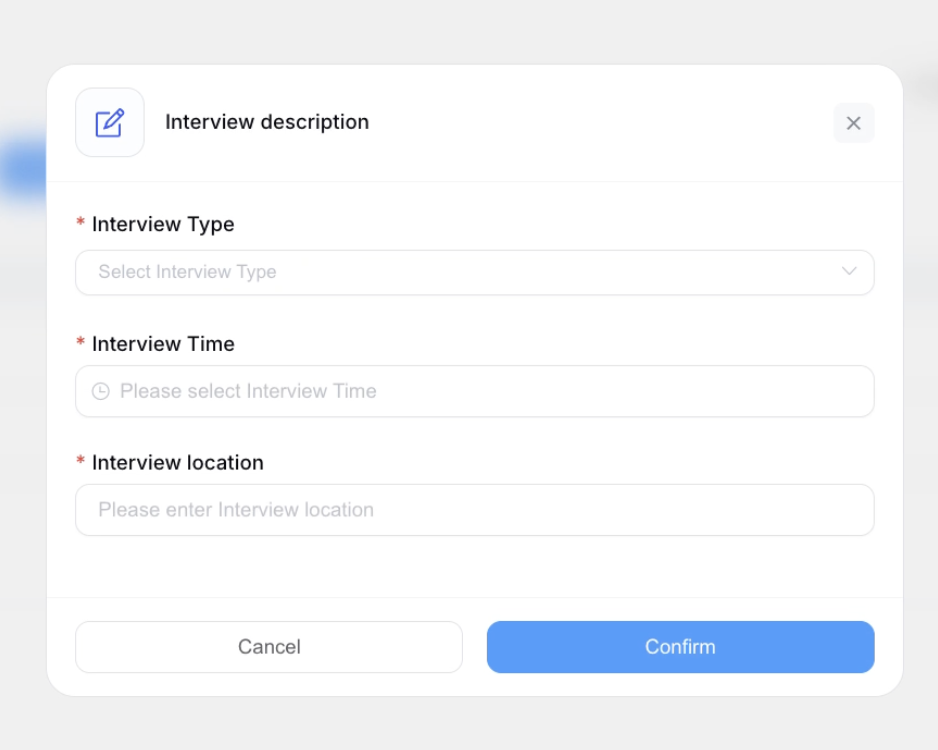Click the Interview description title text
Screen dimensions: 938x750
(267, 122)
